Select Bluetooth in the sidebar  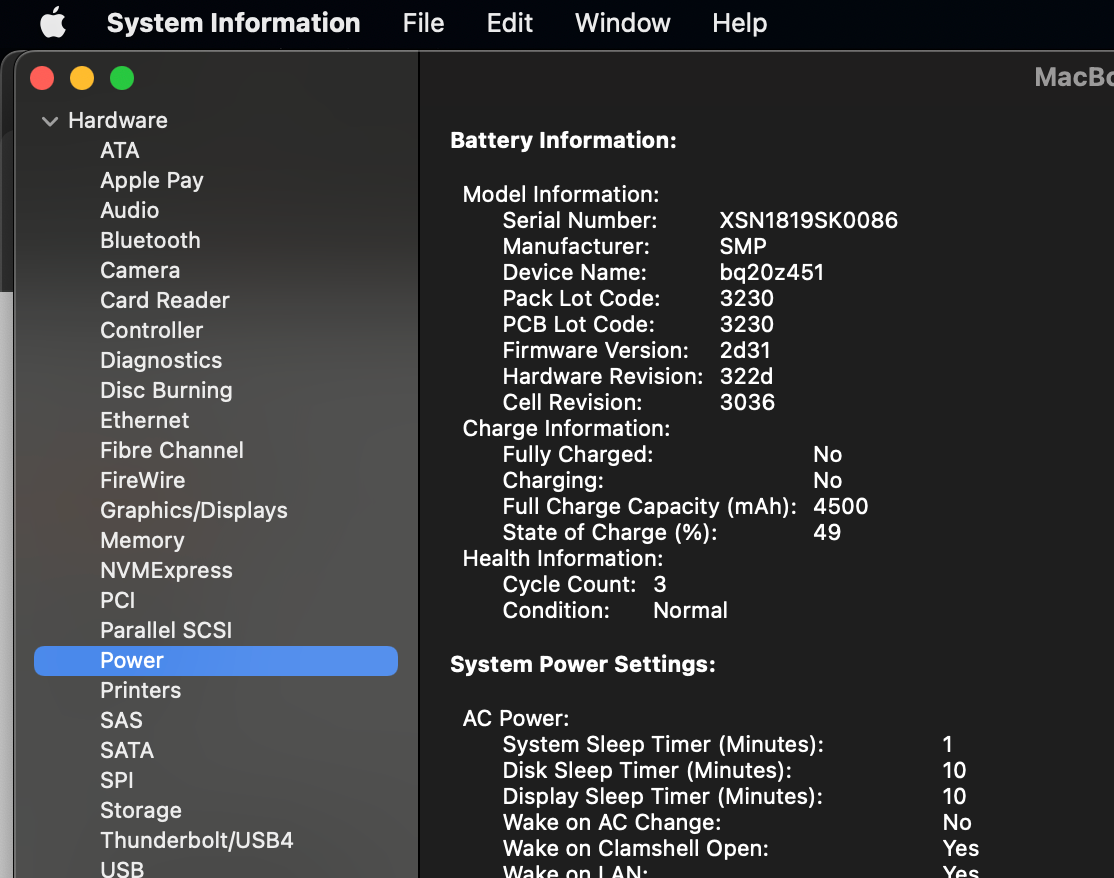(x=150, y=240)
